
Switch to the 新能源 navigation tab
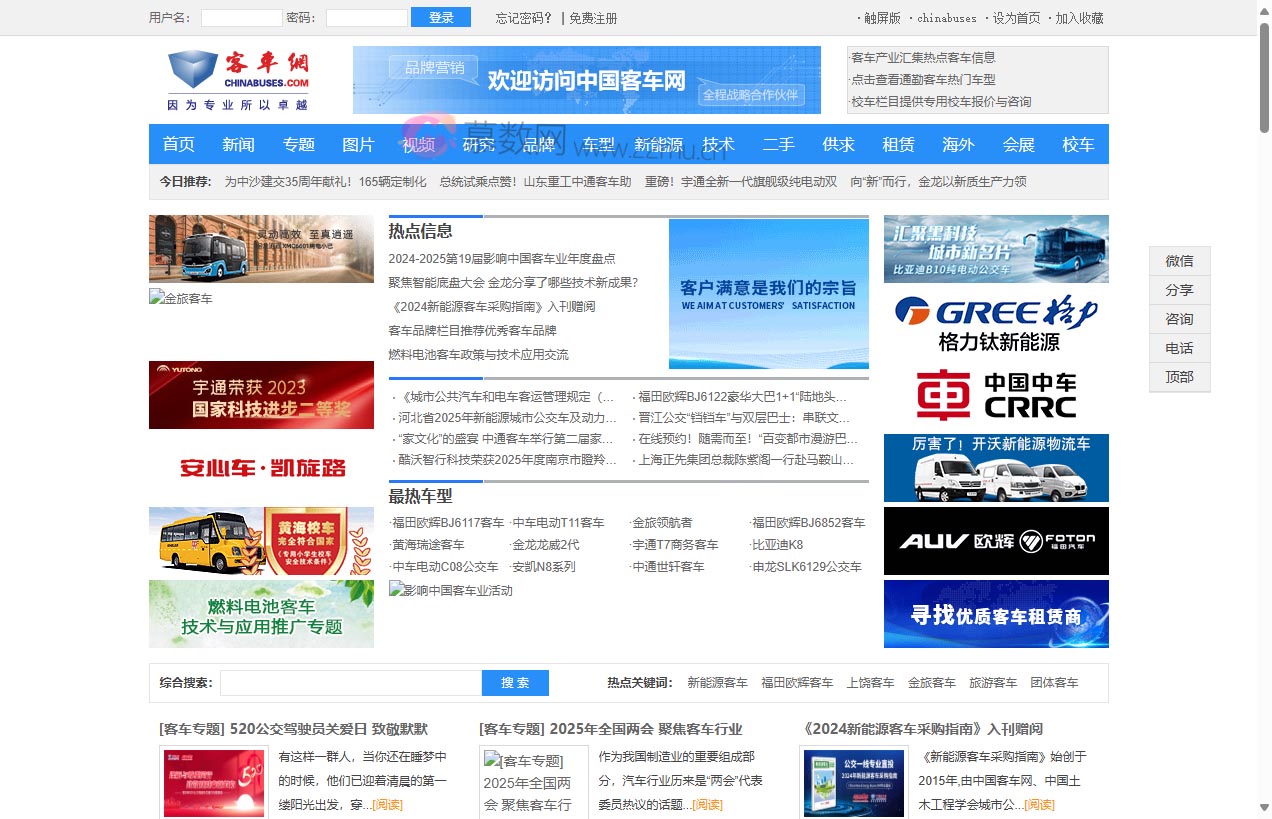(x=659, y=144)
